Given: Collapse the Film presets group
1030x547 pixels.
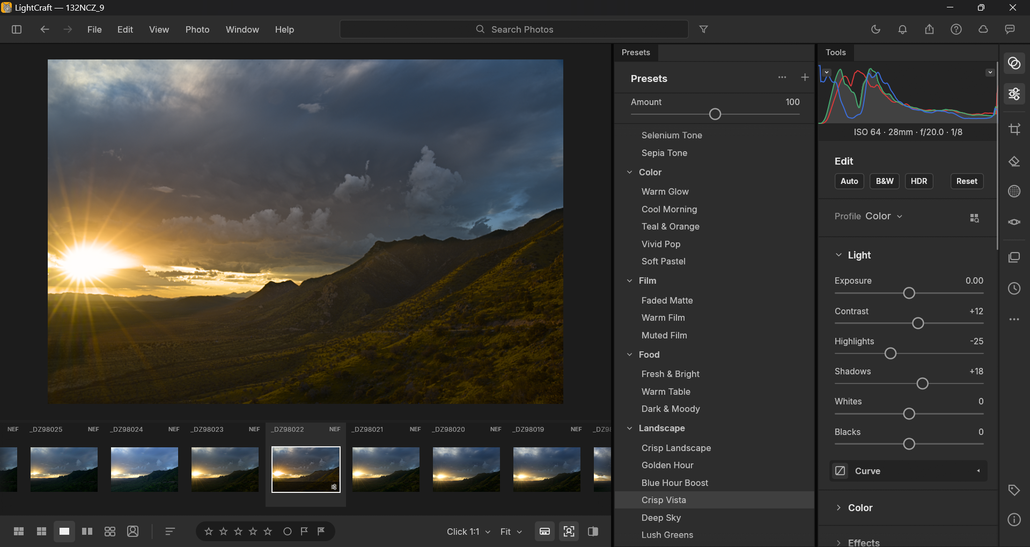Looking at the screenshot, I should [629, 281].
